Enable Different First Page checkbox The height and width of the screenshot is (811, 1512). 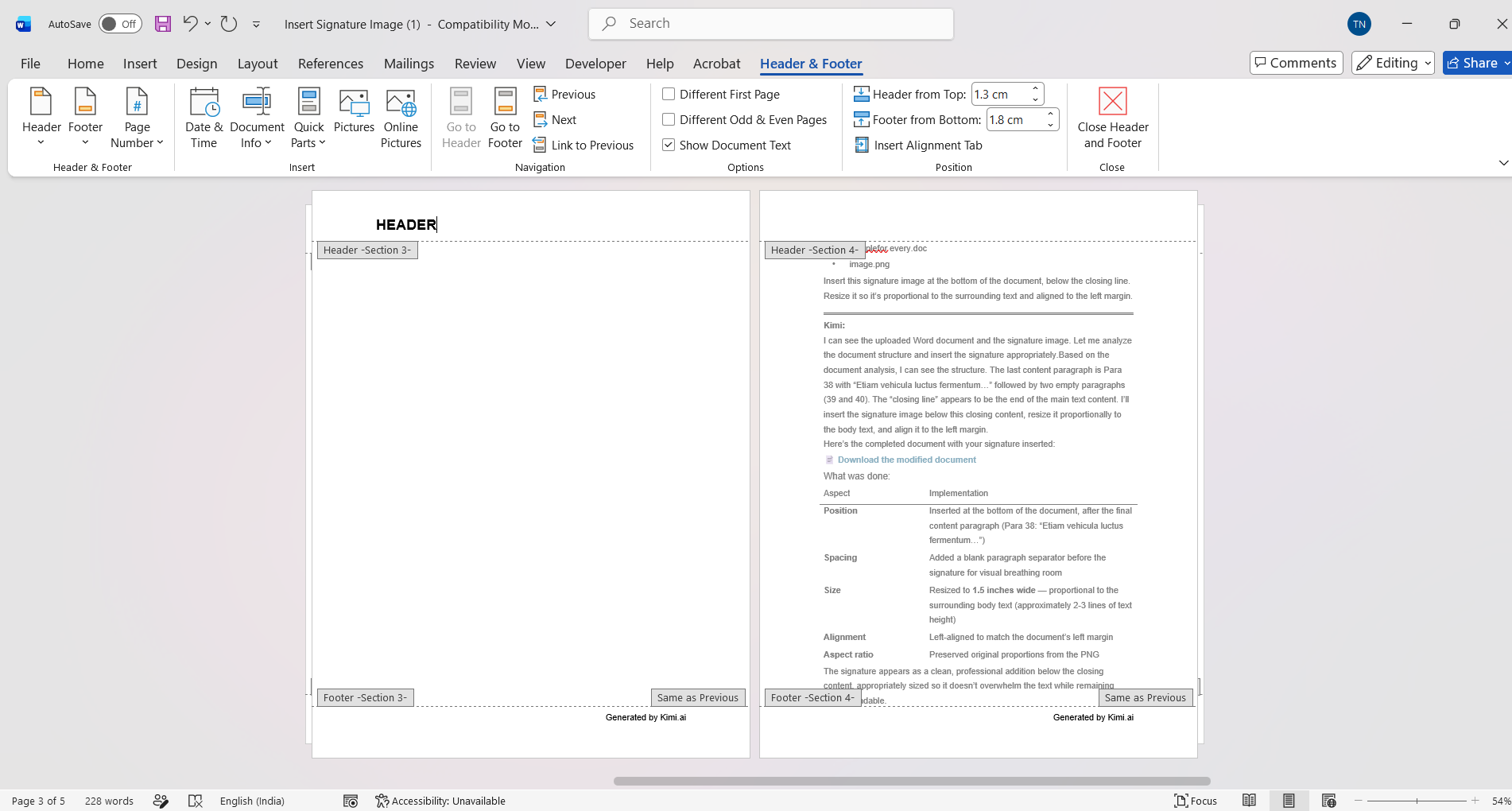669,94
